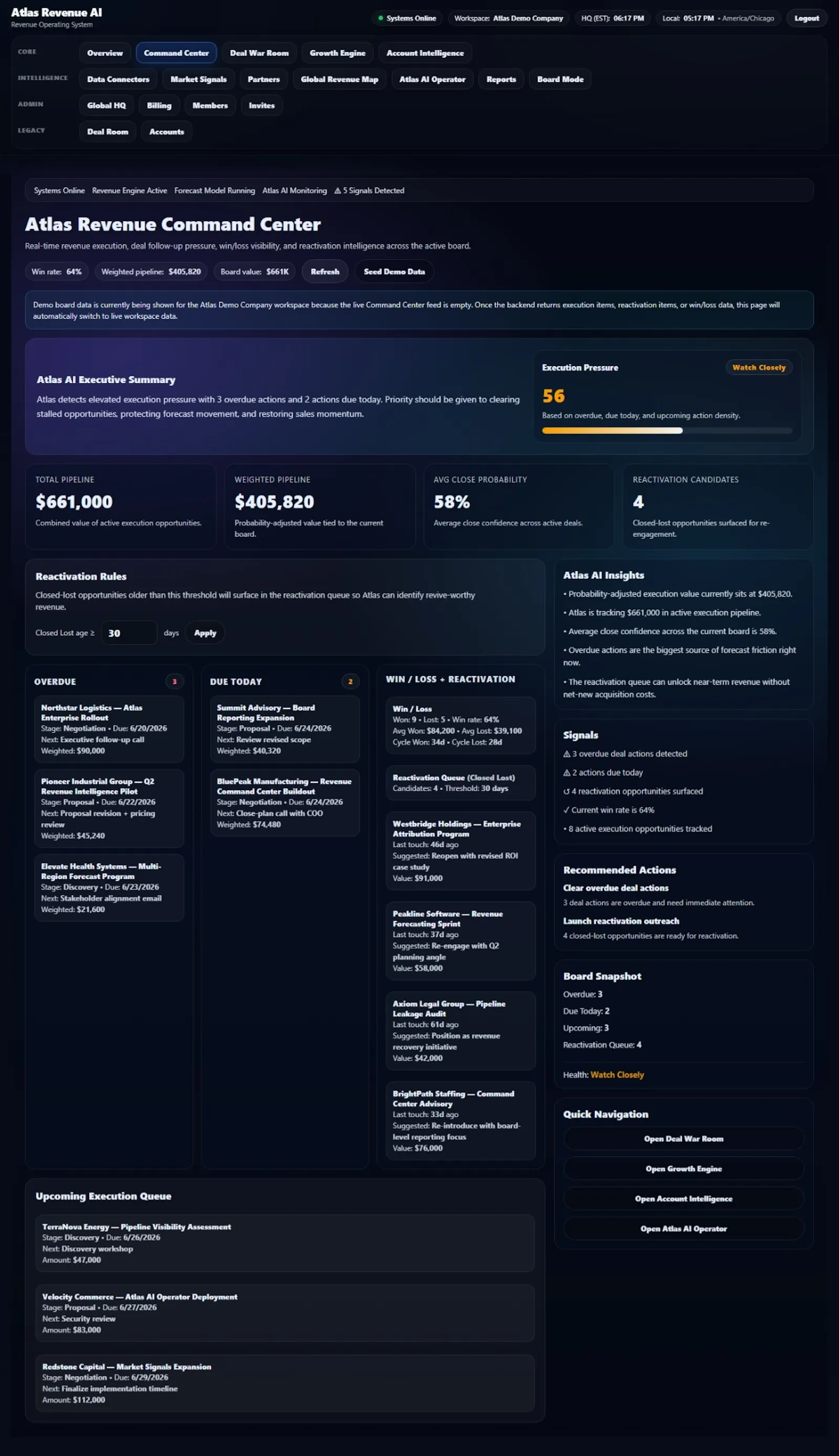The width and height of the screenshot is (839, 1456).
Task: Open the Northstar Logistics overdue deal card
Action: pos(109,729)
